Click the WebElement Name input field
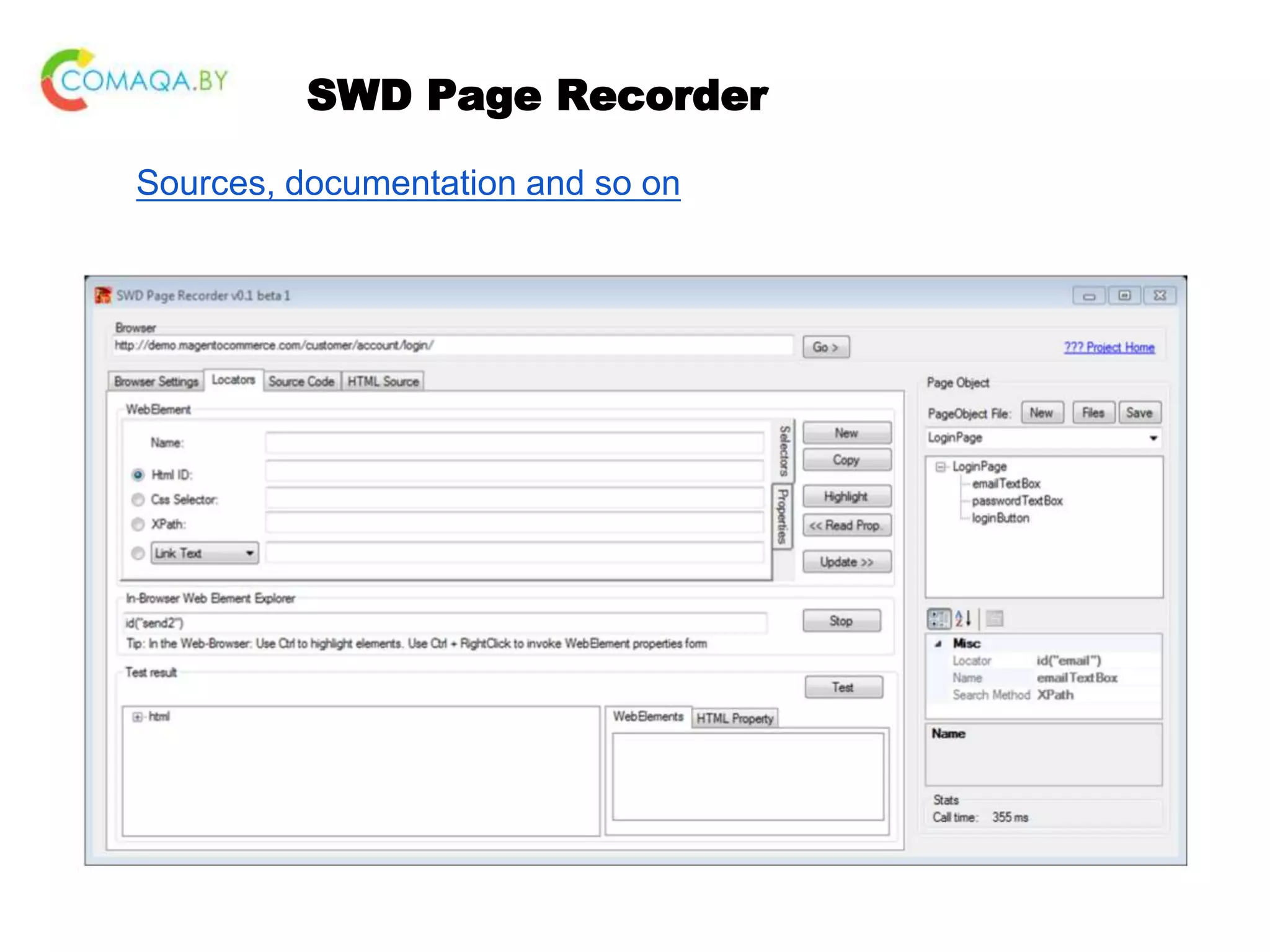Viewport: 1270px width, 952px height. tap(515, 443)
